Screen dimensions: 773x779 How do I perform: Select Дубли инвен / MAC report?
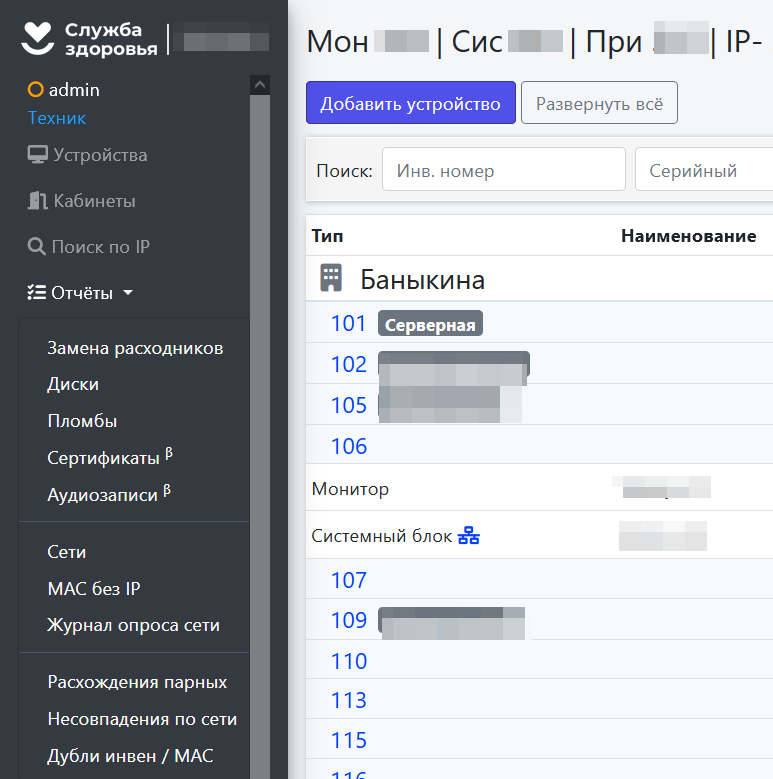coord(130,756)
